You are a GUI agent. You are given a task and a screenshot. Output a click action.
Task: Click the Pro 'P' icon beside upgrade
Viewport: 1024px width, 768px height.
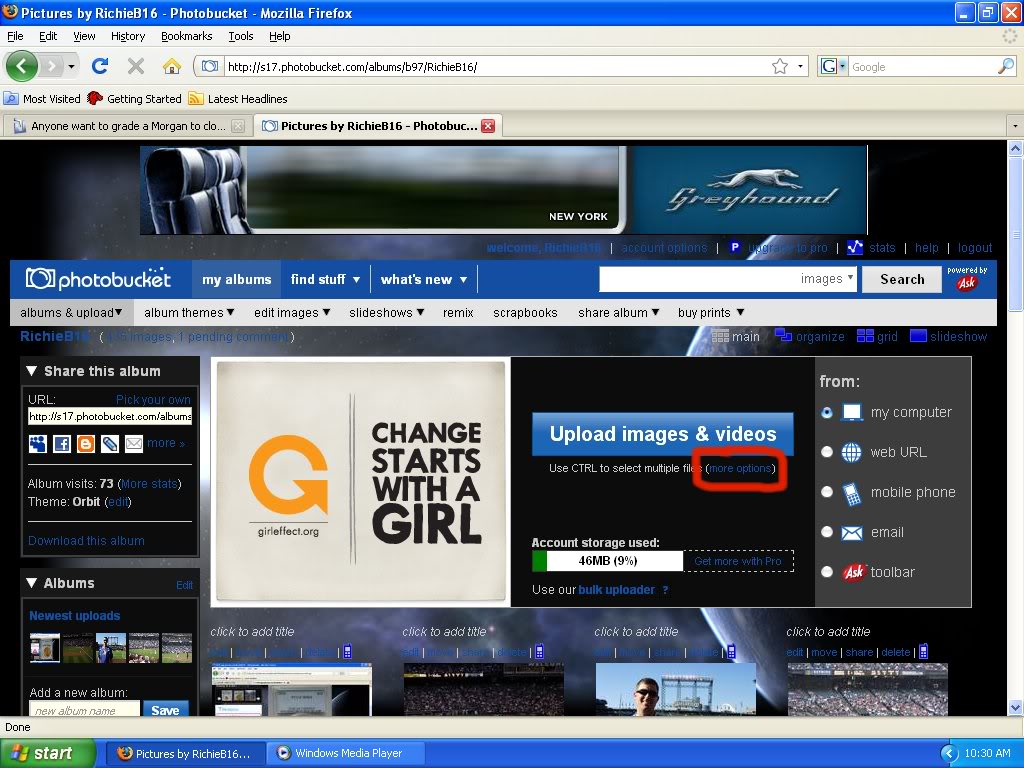click(x=735, y=248)
